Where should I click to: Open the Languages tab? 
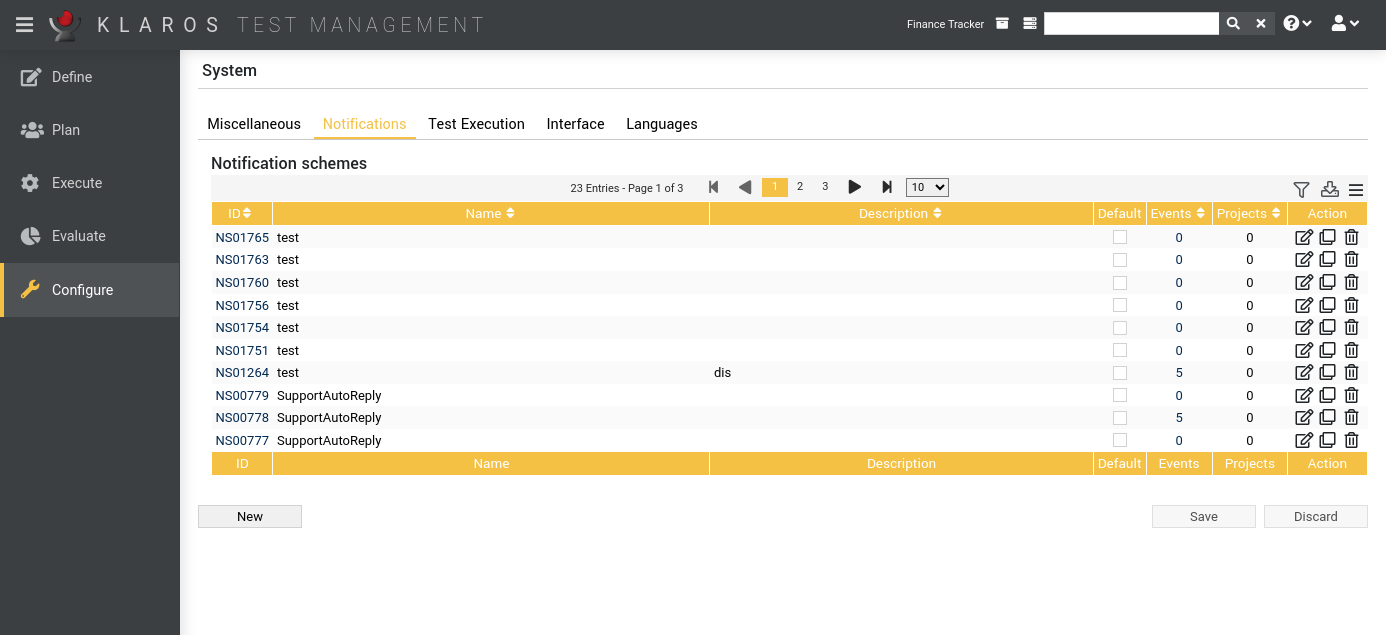pyautogui.click(x=661, y=123)
